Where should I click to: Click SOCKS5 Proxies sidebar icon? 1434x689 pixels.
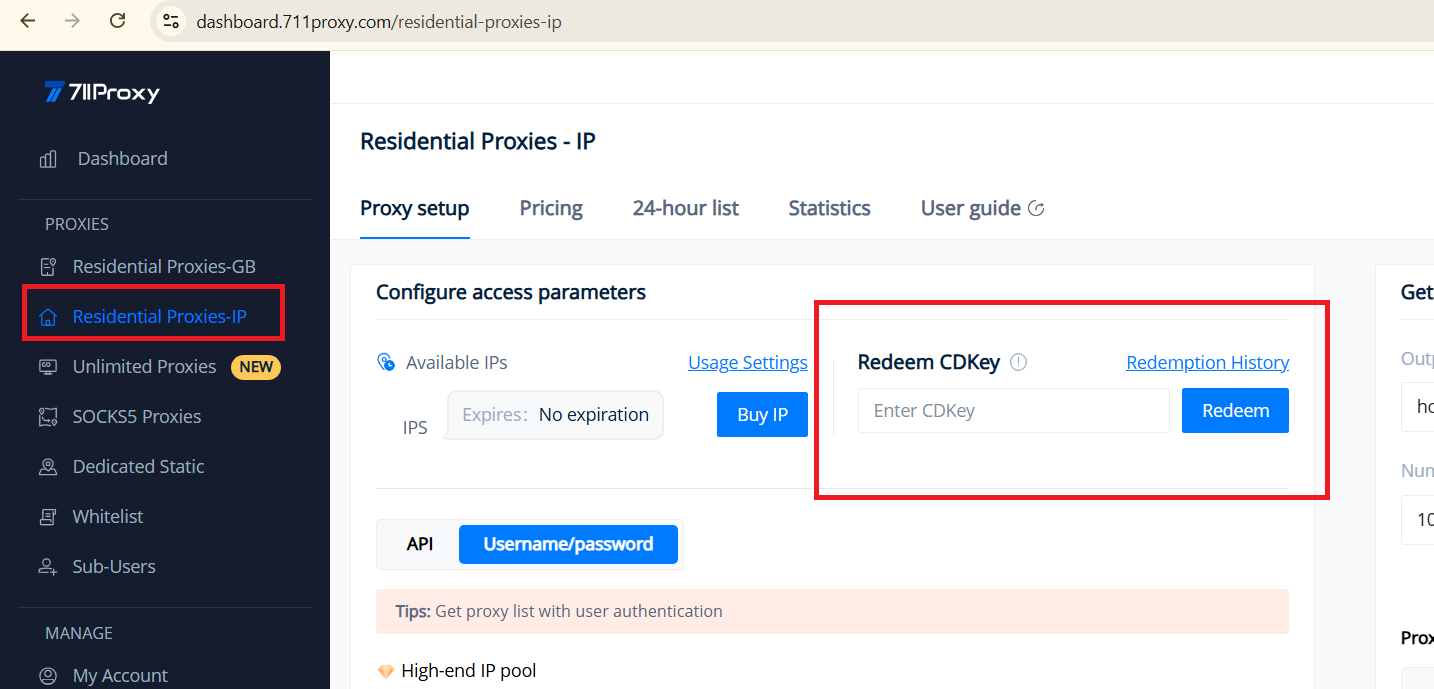(47, 417)
